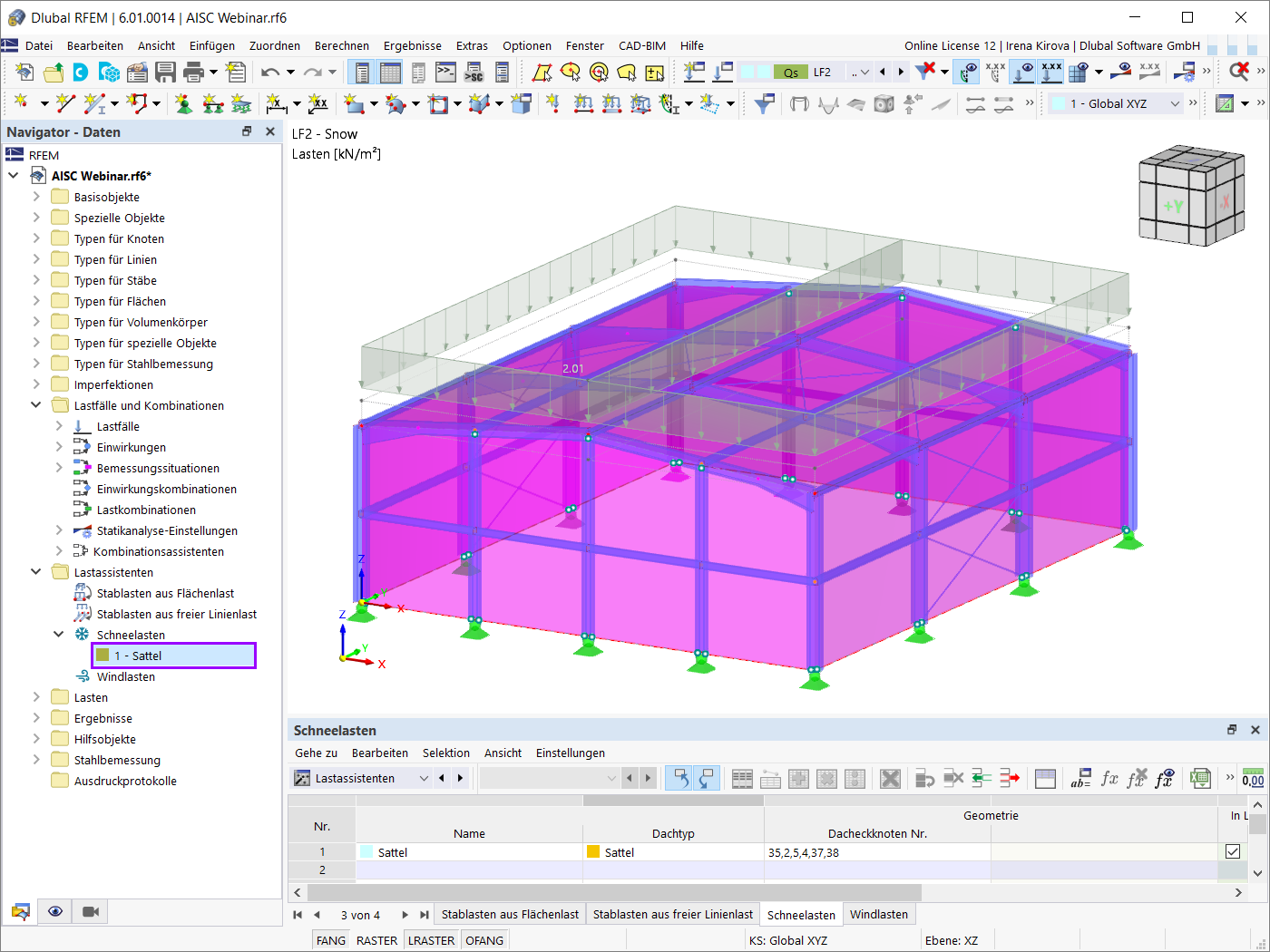The height and width of the screenshot is (952, 1270).
Task: Click the printer icon to print
Action: click(x=193, y=73)
